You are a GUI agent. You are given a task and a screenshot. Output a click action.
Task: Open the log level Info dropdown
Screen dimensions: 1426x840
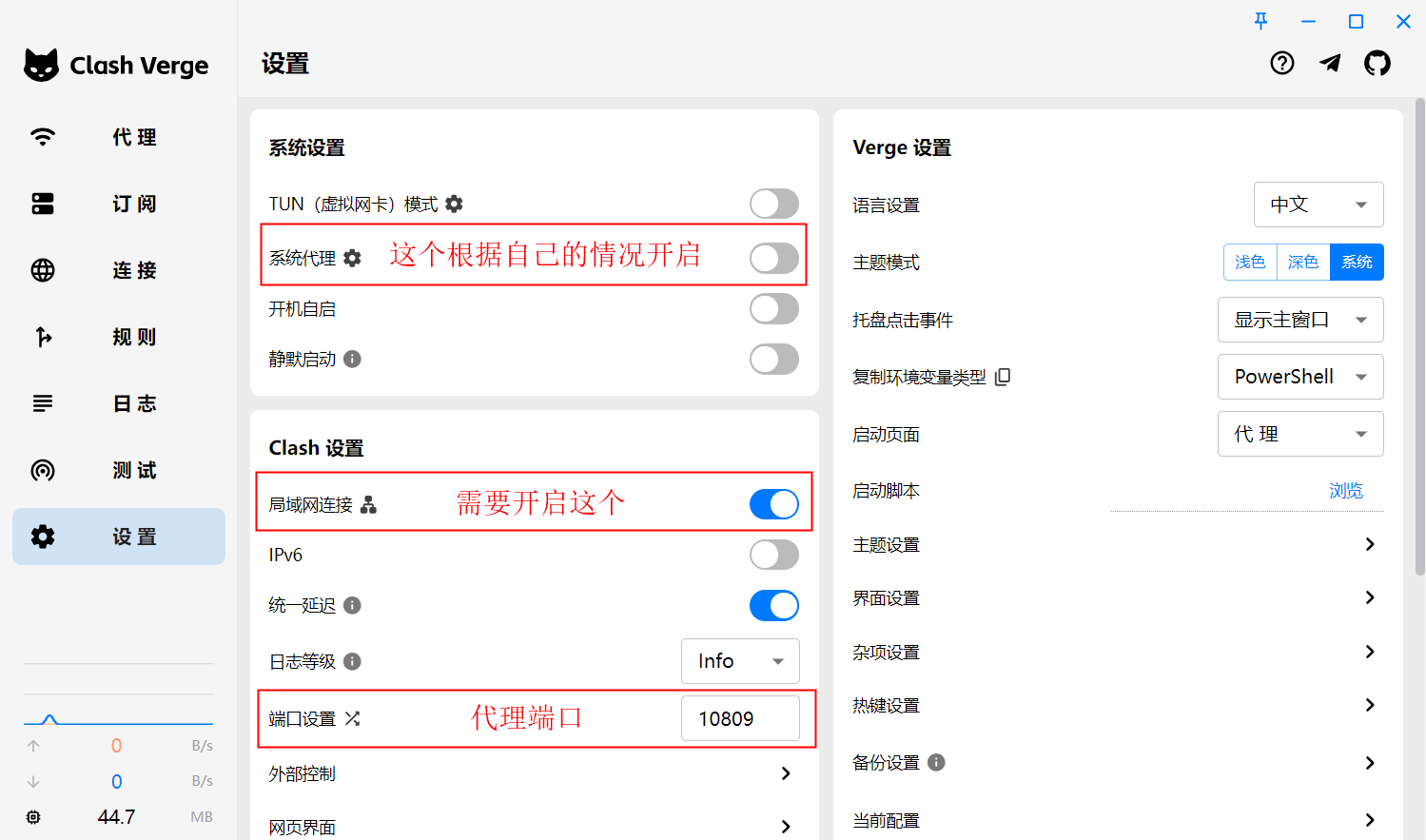740,661
